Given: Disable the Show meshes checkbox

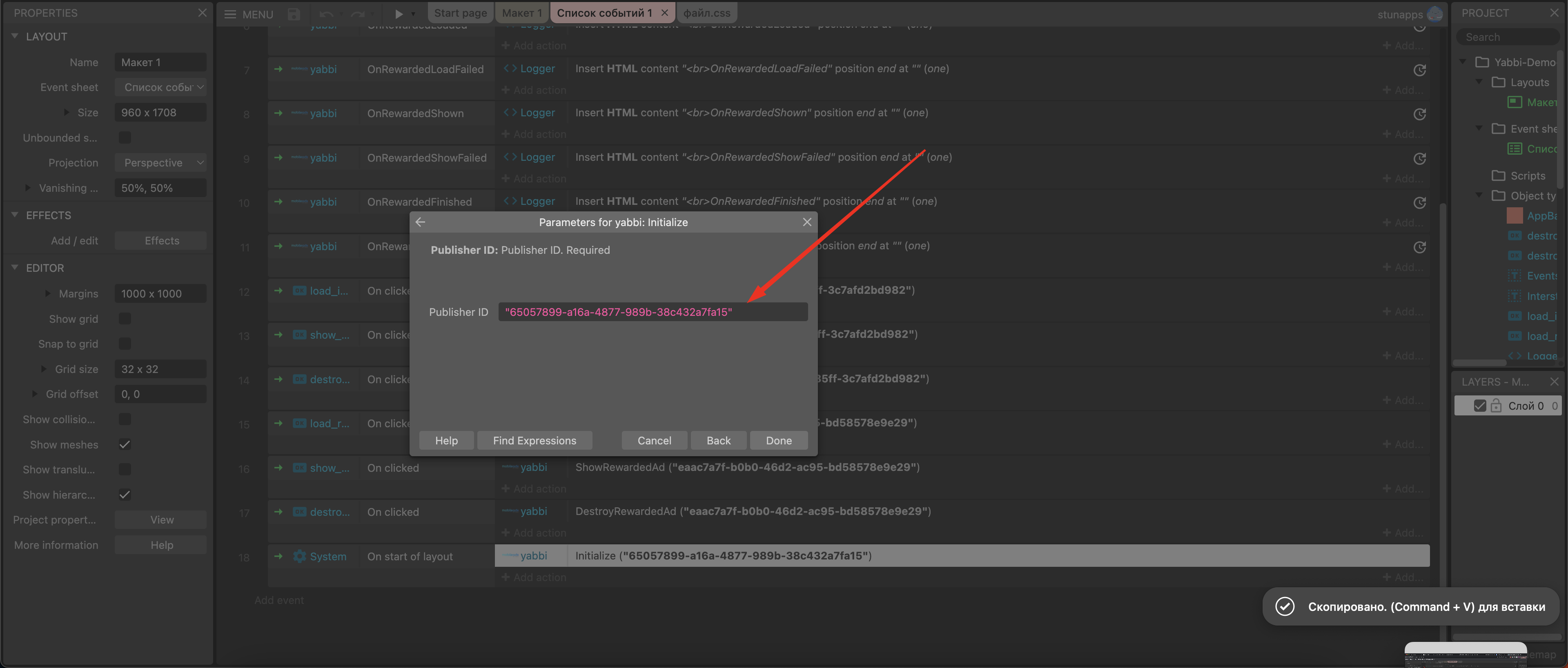Looking at the screenshot, I should [x=125, y=445].
